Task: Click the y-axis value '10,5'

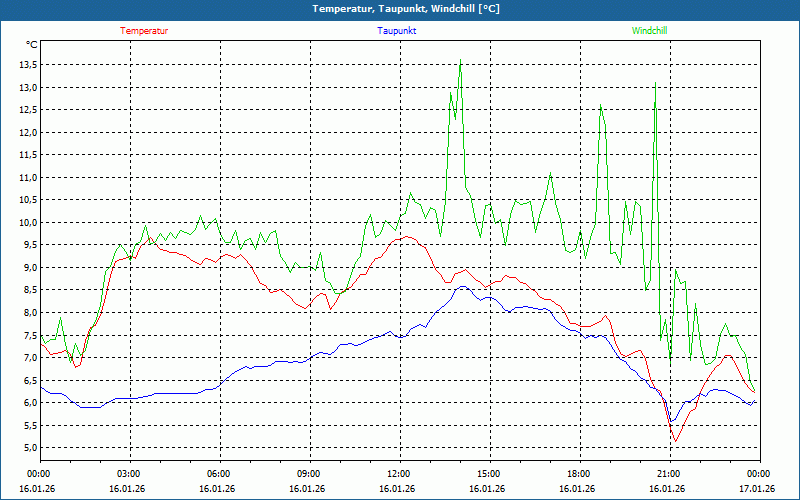Action: (28, 200)
